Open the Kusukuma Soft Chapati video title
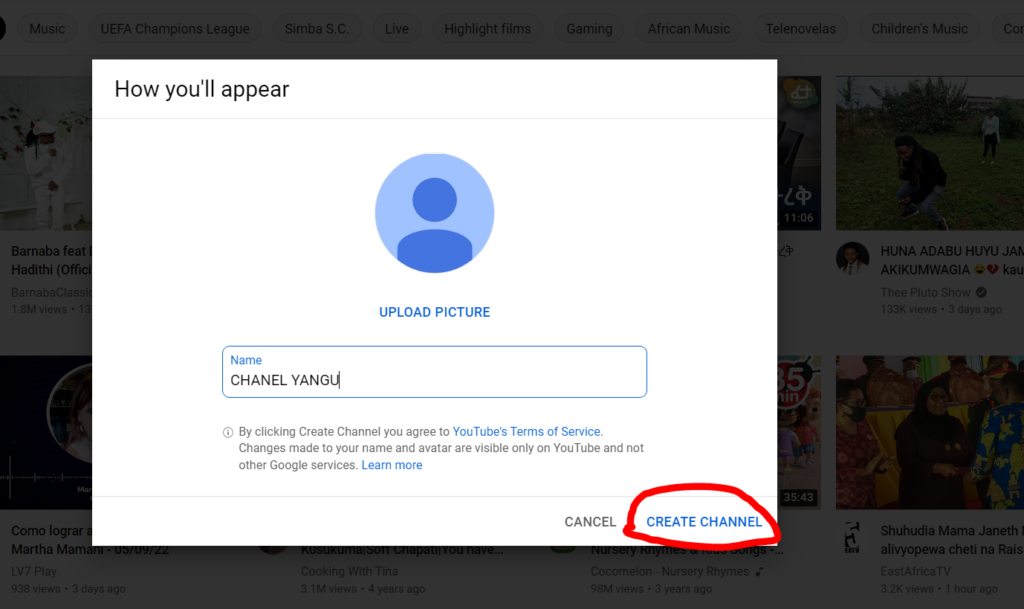The image size is (1024, 609). [402, 550]
